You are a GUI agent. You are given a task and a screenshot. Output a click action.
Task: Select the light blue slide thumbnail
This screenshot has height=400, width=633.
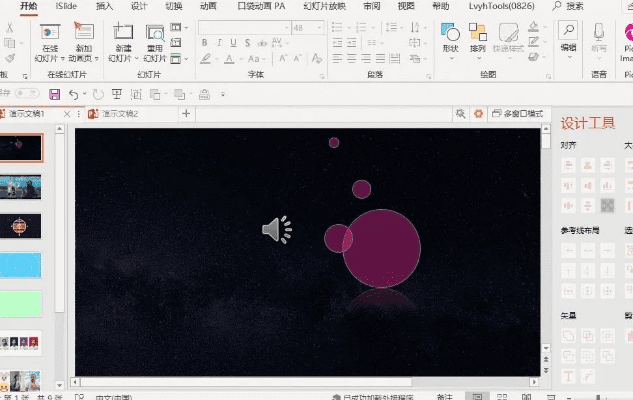[20, 264]
